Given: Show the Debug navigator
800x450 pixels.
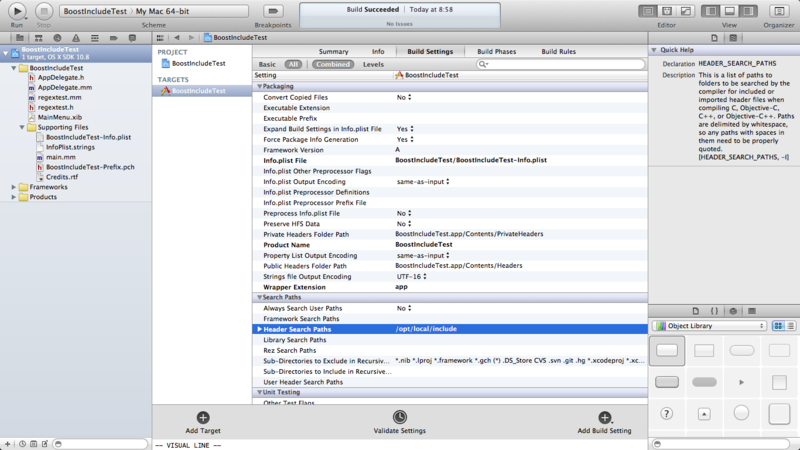Looking at the screenshot, I should pyautogui.click(x=95, y=38).
